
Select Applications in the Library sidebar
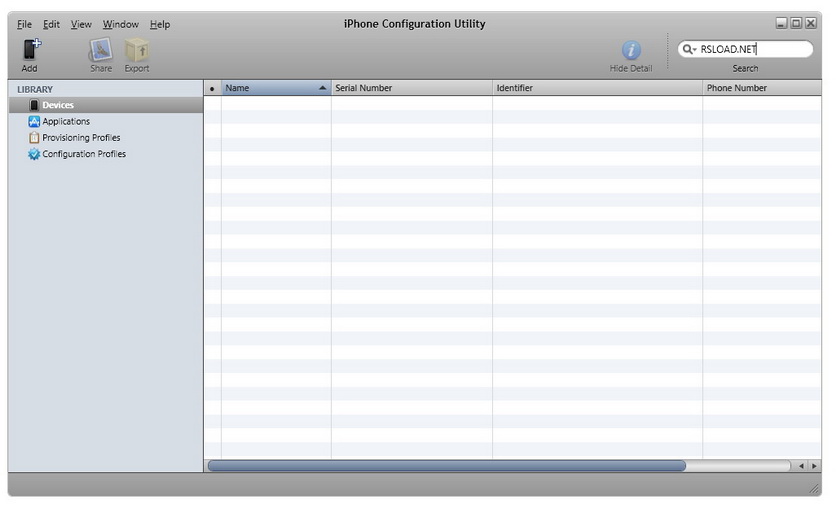pos(106,122)
